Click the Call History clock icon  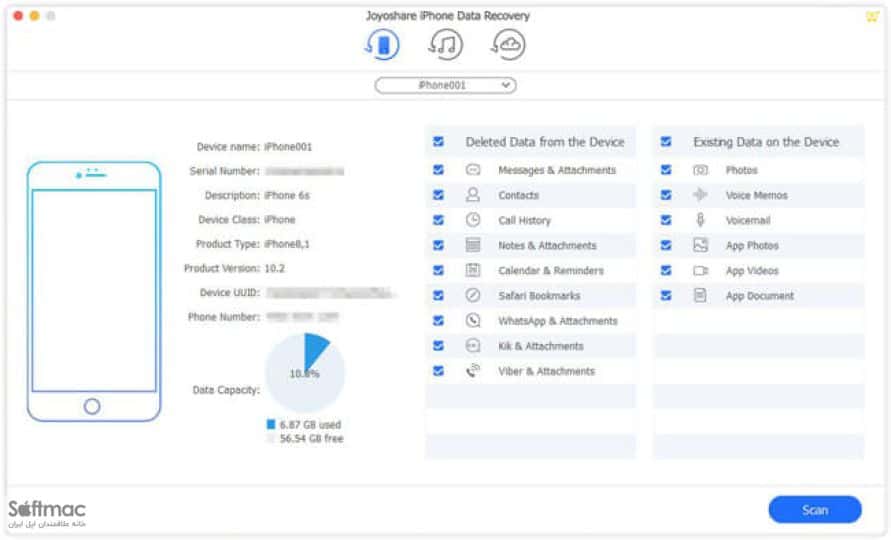[473, 220]
